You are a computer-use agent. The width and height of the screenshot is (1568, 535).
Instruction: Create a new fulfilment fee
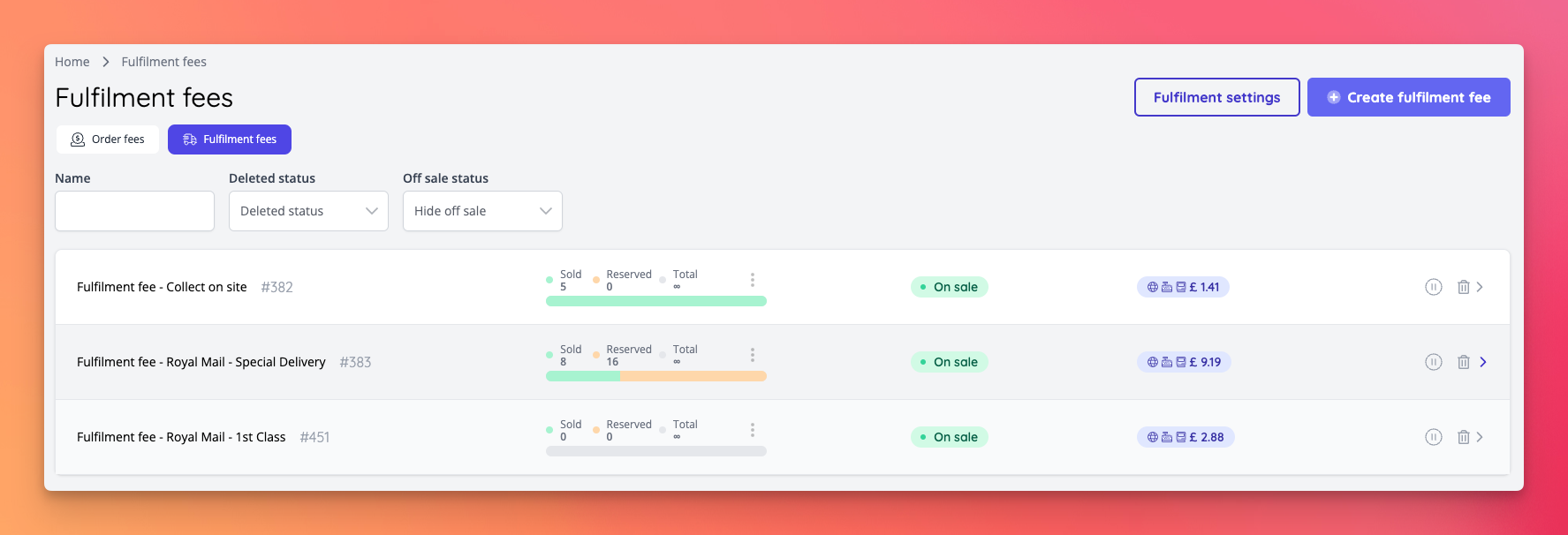coord(1409,97)
